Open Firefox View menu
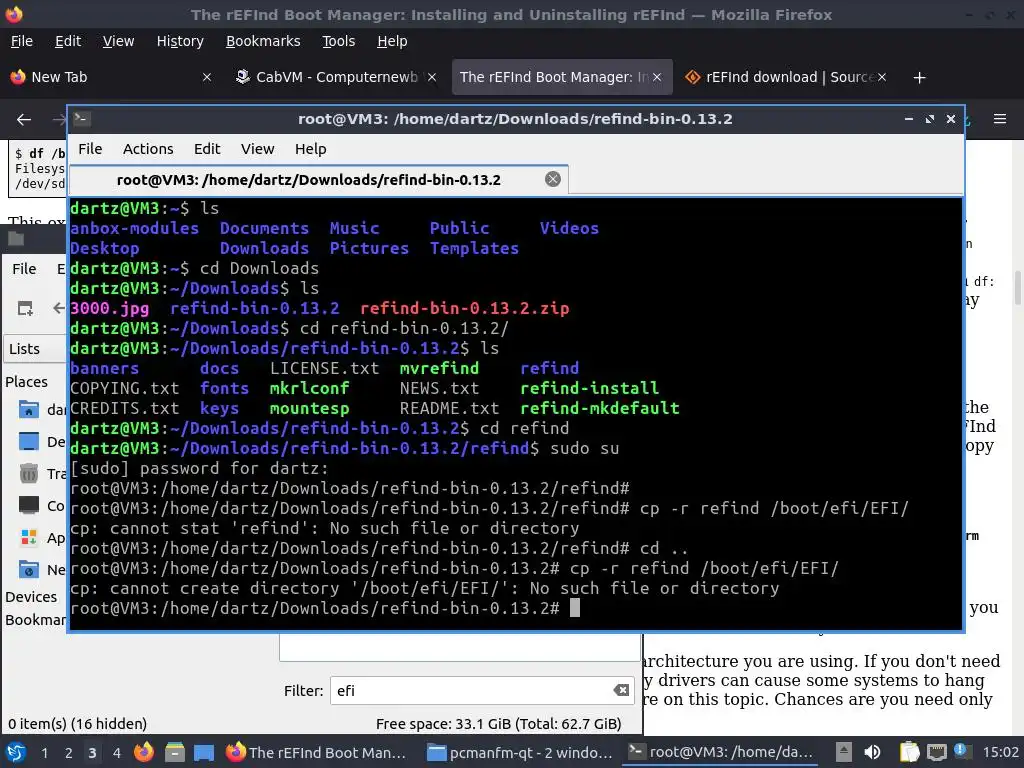The height and width of the screenshot is (768, 1024). (118, 41)
